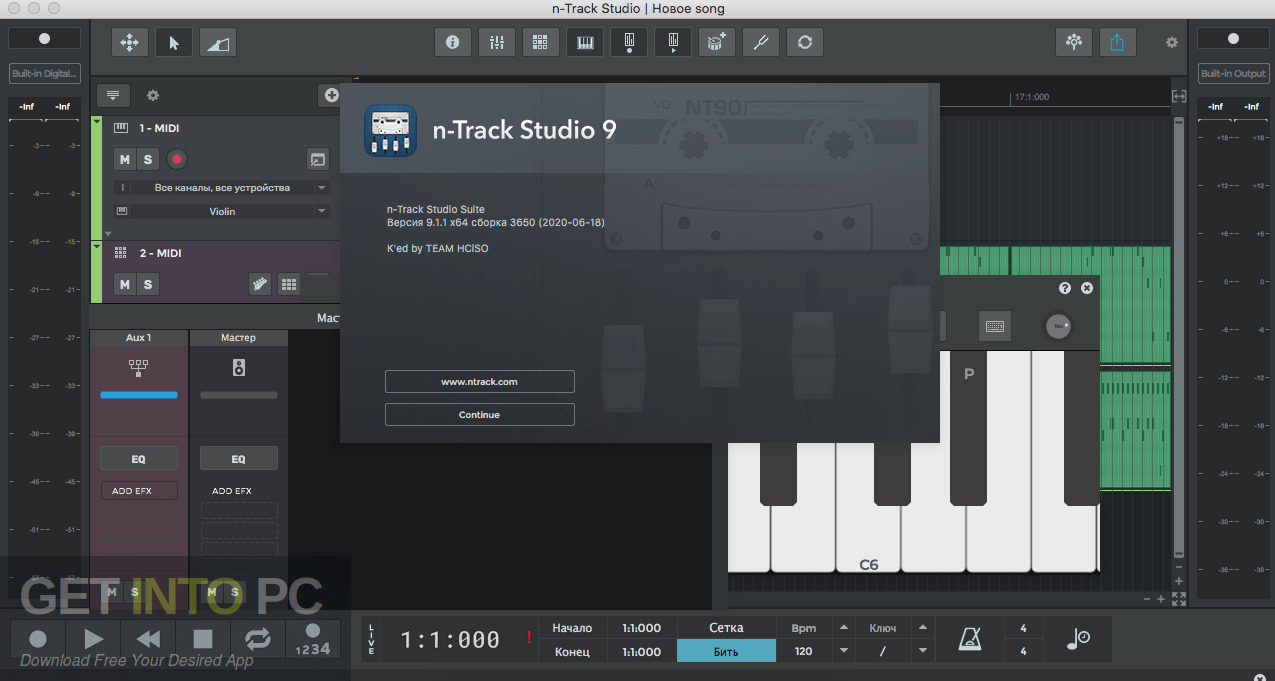1275x681 pixels.
Task: Lower key with down arrow
Action: coord(922,651)
